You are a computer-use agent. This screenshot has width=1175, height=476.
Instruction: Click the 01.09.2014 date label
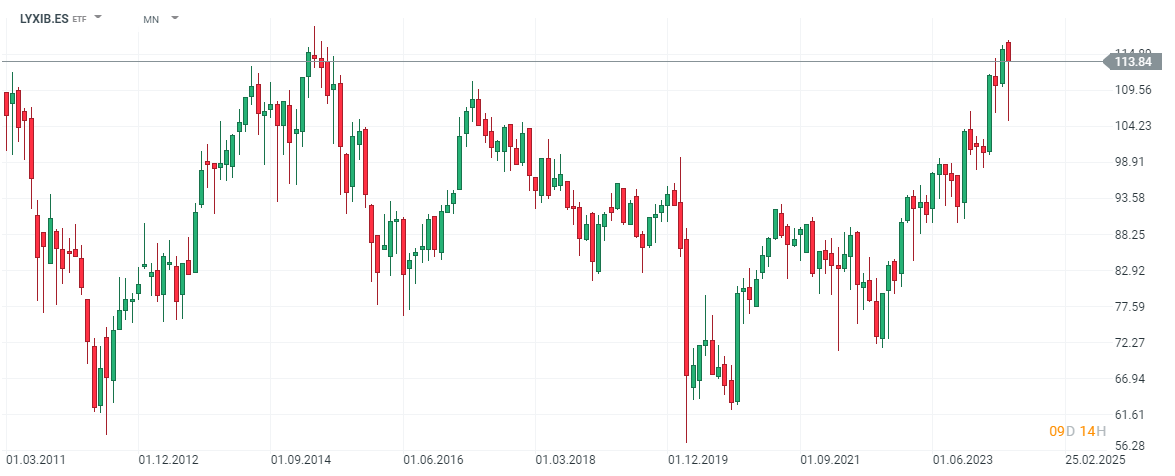pyautogui.click(x=301, y=460)
